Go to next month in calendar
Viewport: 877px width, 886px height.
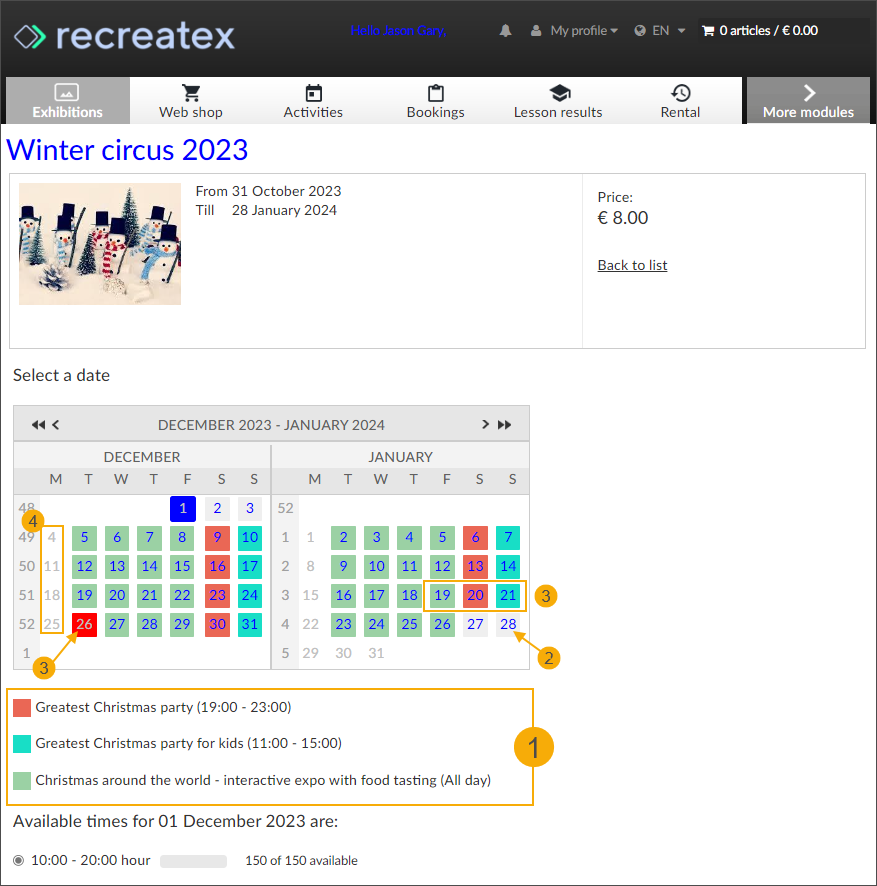pos(486,424)
